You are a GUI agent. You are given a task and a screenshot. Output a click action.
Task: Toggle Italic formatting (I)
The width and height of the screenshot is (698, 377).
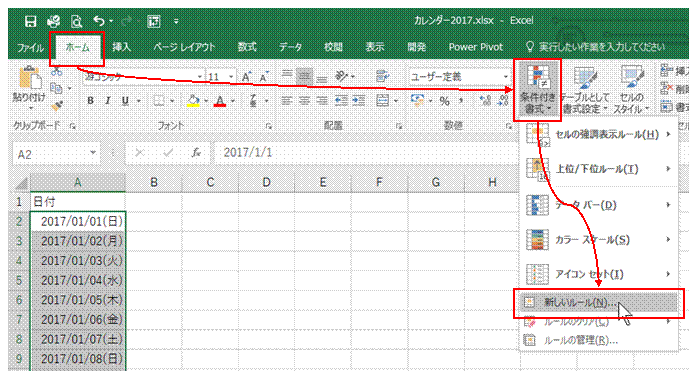[107, 101]
